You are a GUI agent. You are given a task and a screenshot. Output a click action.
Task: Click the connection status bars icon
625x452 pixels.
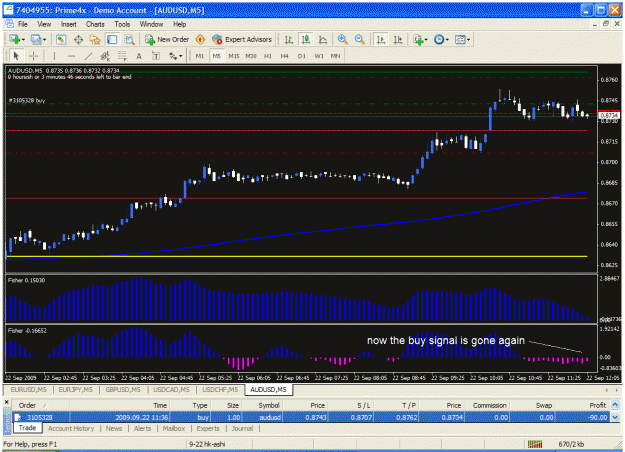click(535, 444)
